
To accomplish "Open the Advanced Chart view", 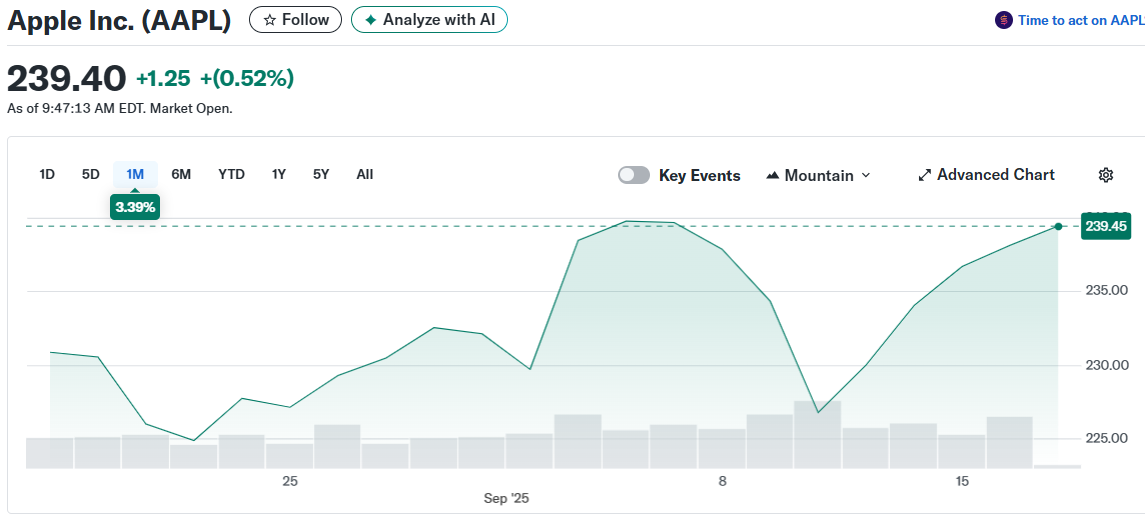I will [987, 175].
